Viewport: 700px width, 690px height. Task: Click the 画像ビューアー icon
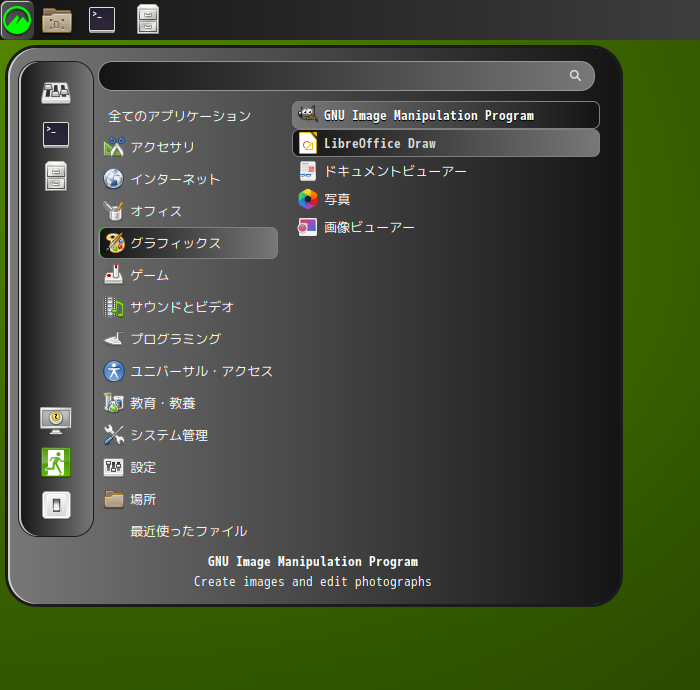click(x=308, y=227)
